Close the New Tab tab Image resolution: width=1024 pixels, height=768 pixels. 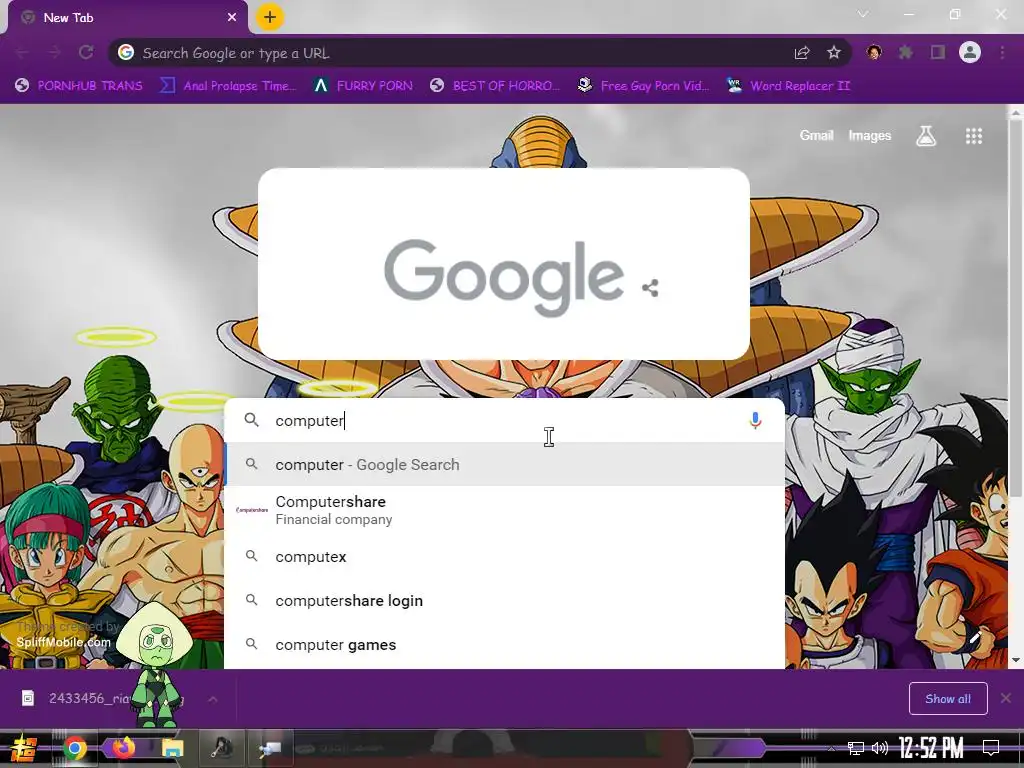coord(232,18)
